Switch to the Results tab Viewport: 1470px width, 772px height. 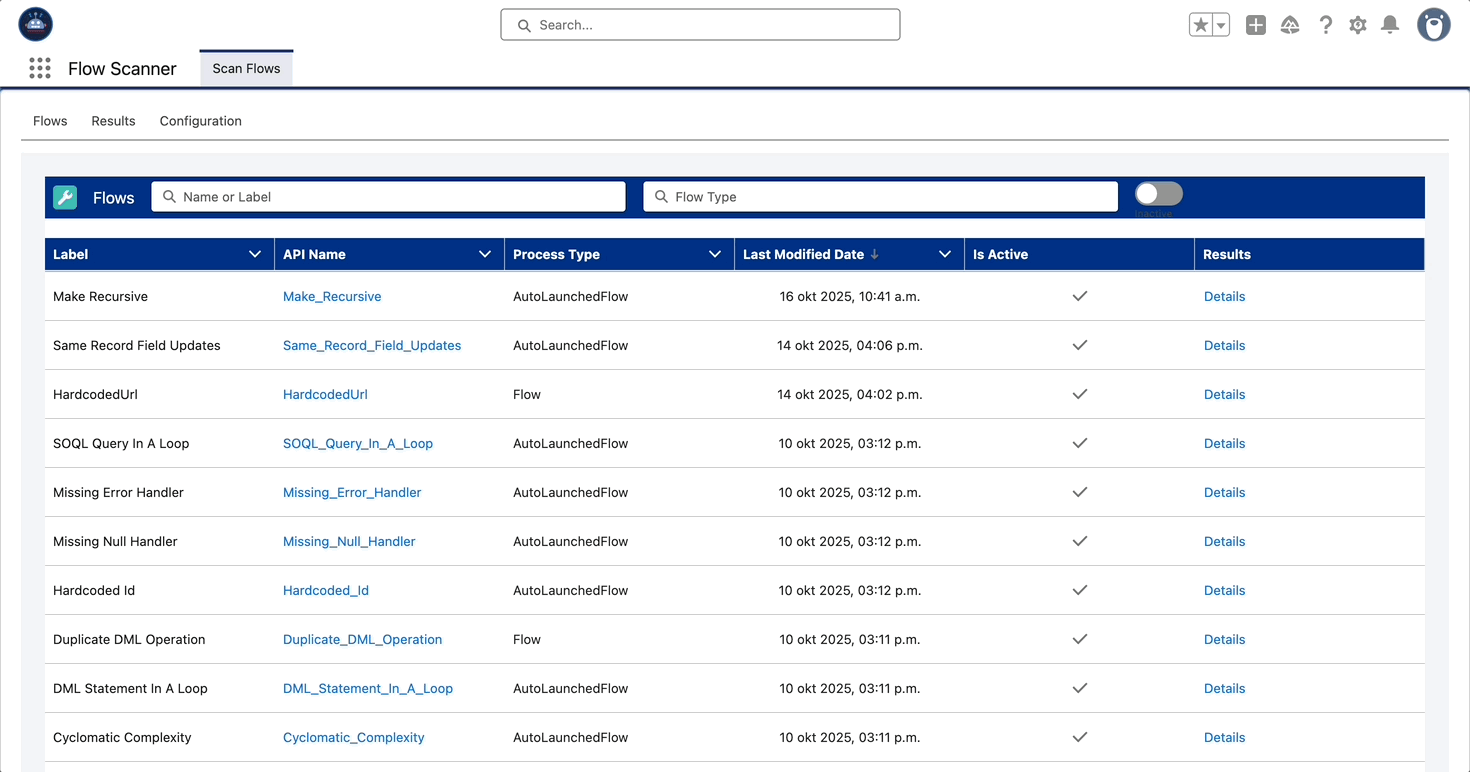point(113,121)
